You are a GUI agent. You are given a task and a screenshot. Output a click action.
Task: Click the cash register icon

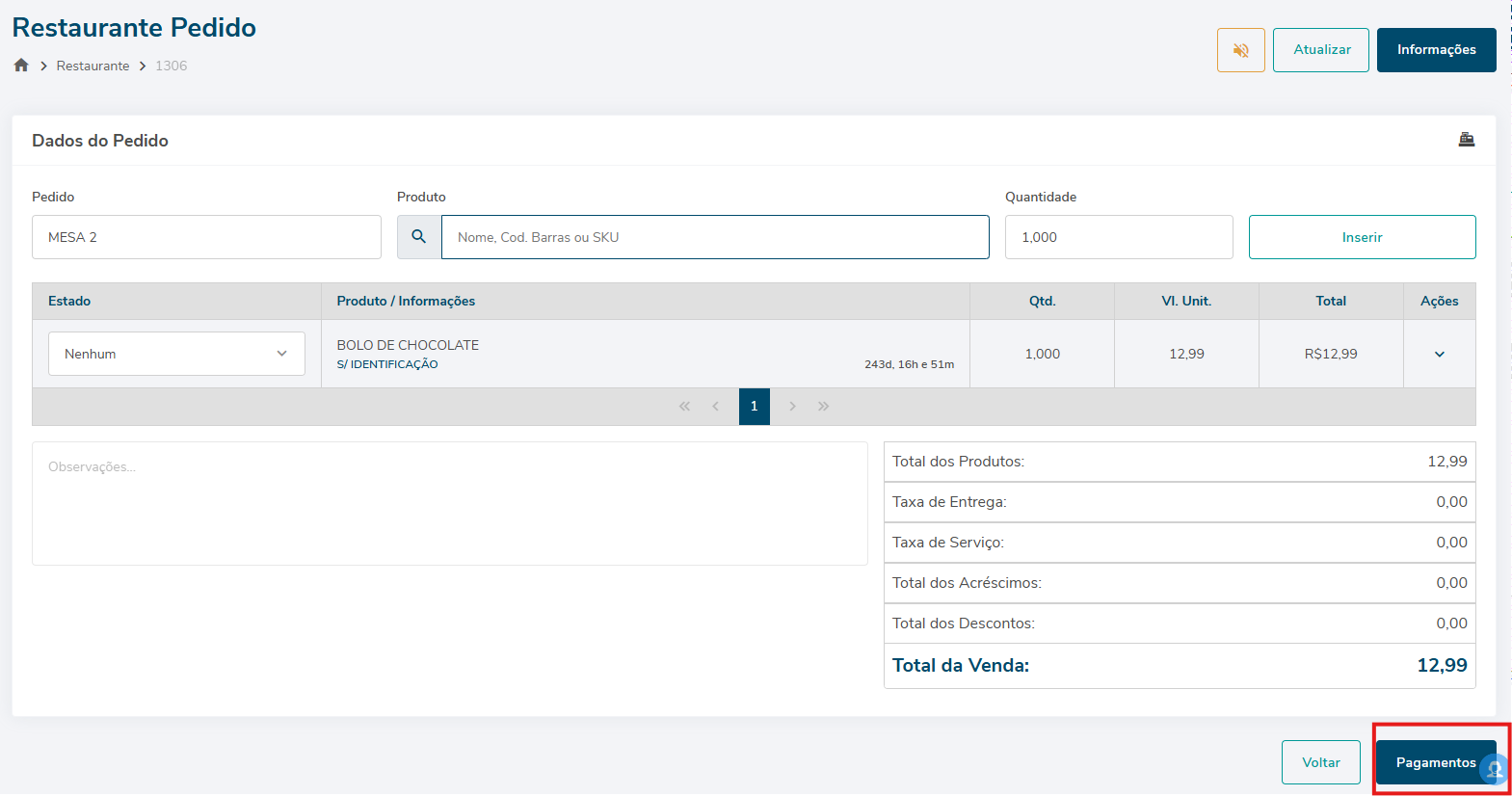coord(1466,140)
